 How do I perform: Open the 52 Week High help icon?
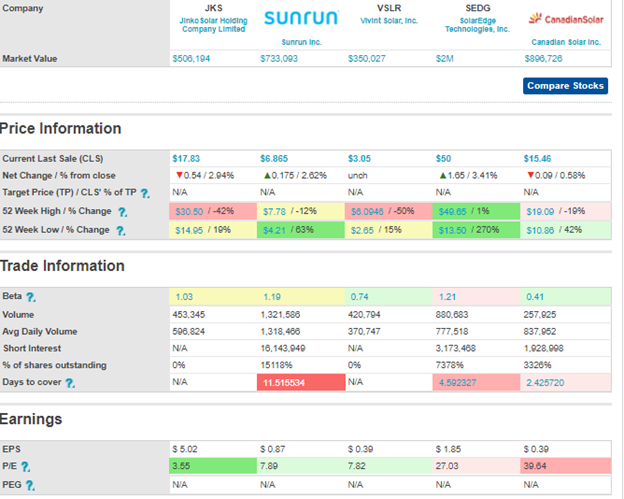122,212
